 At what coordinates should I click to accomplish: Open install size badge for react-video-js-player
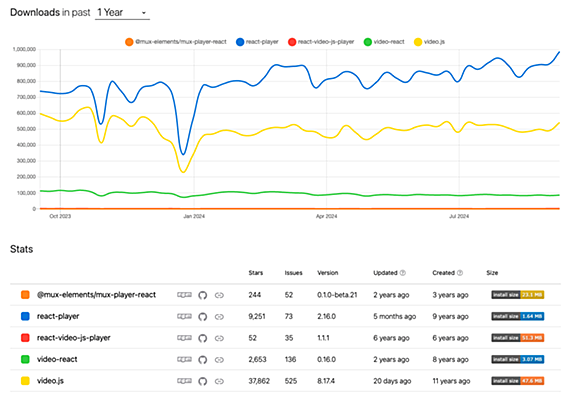518,338
